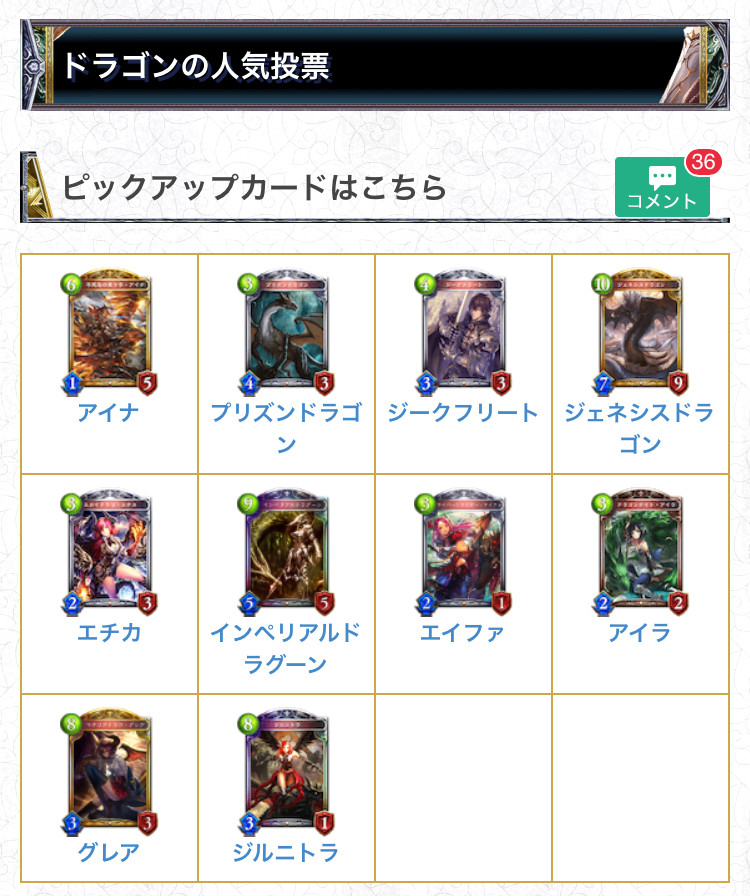The image size is (750, 896).
Task: Click the red 36 comment count badge
Action: (703, 162)
